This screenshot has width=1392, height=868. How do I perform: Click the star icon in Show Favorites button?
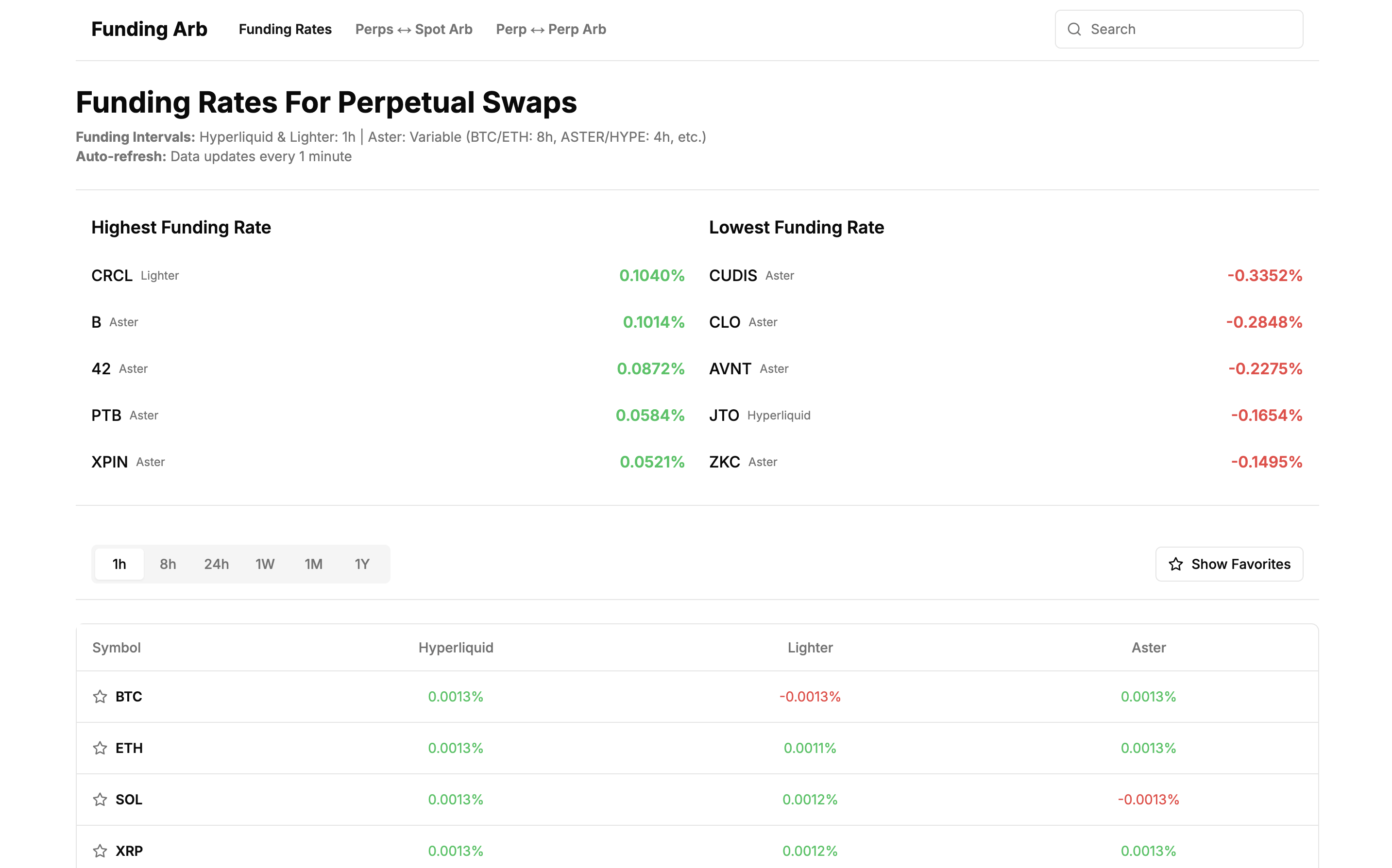(x=1176, y=564)
